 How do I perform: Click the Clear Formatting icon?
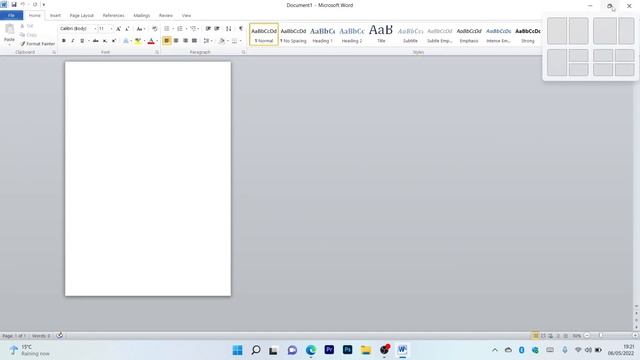point(154,29)
